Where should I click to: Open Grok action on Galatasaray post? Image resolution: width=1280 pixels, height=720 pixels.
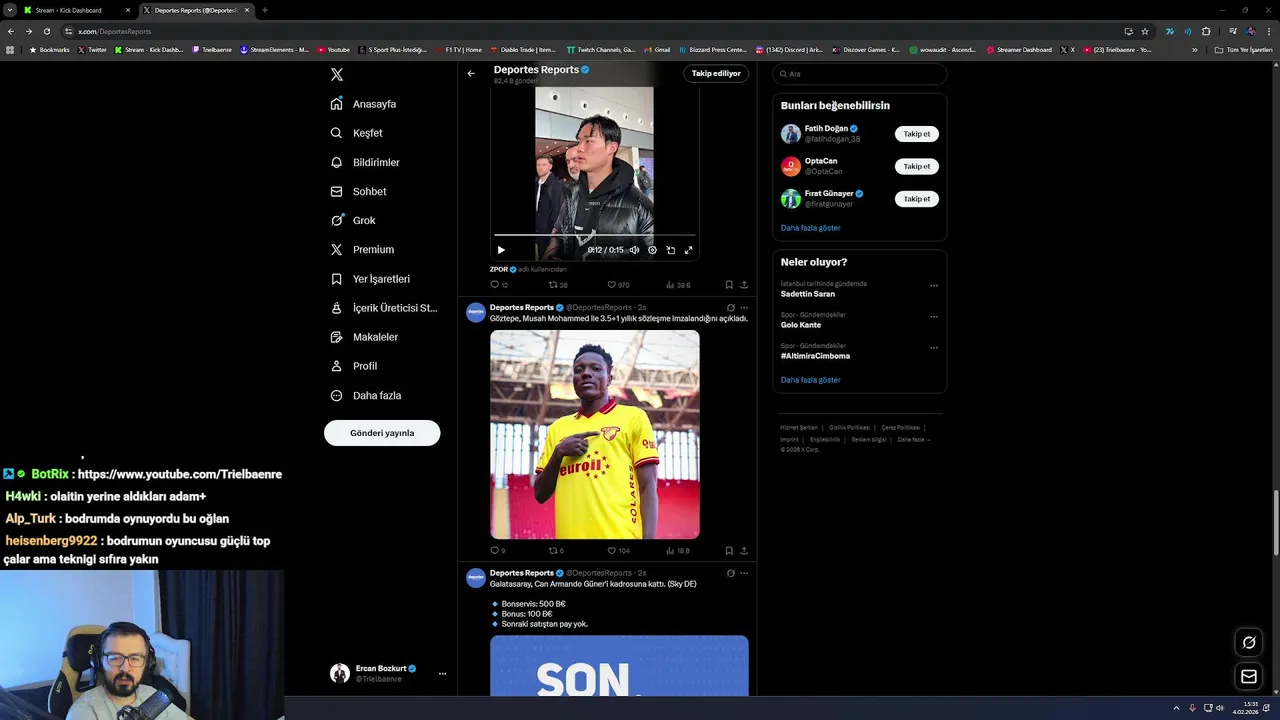tap(731, 574)
